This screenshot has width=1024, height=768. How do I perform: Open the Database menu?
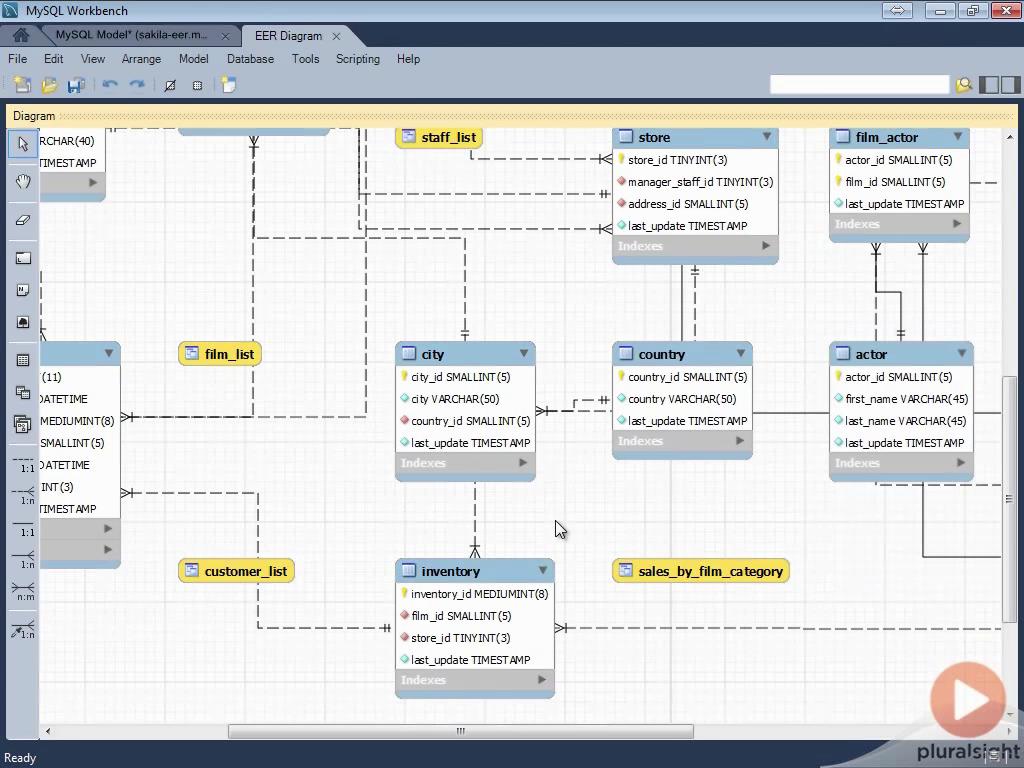click(x=250, y=59)
